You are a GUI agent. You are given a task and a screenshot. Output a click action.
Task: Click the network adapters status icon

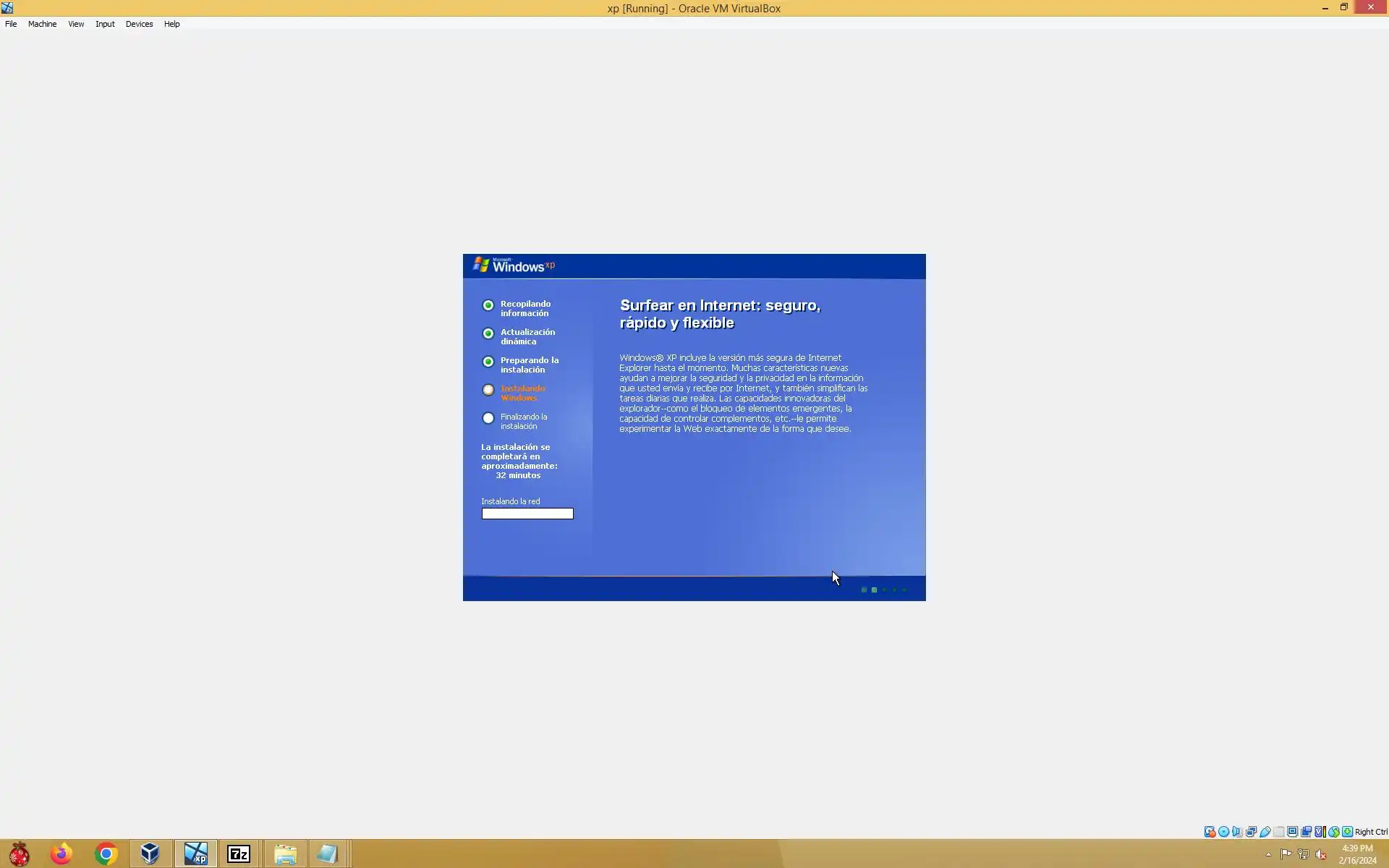pos(1251,832)
